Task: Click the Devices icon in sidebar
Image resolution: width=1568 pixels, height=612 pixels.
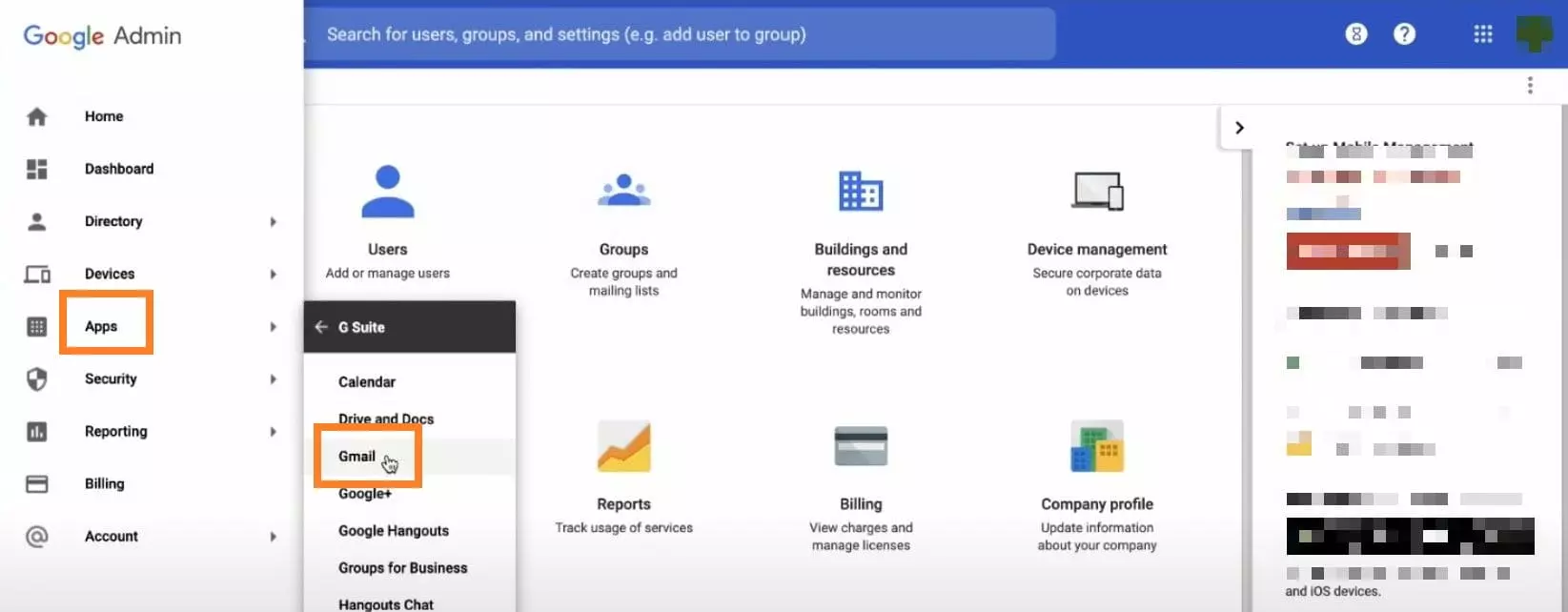Action: click(37, 275)
